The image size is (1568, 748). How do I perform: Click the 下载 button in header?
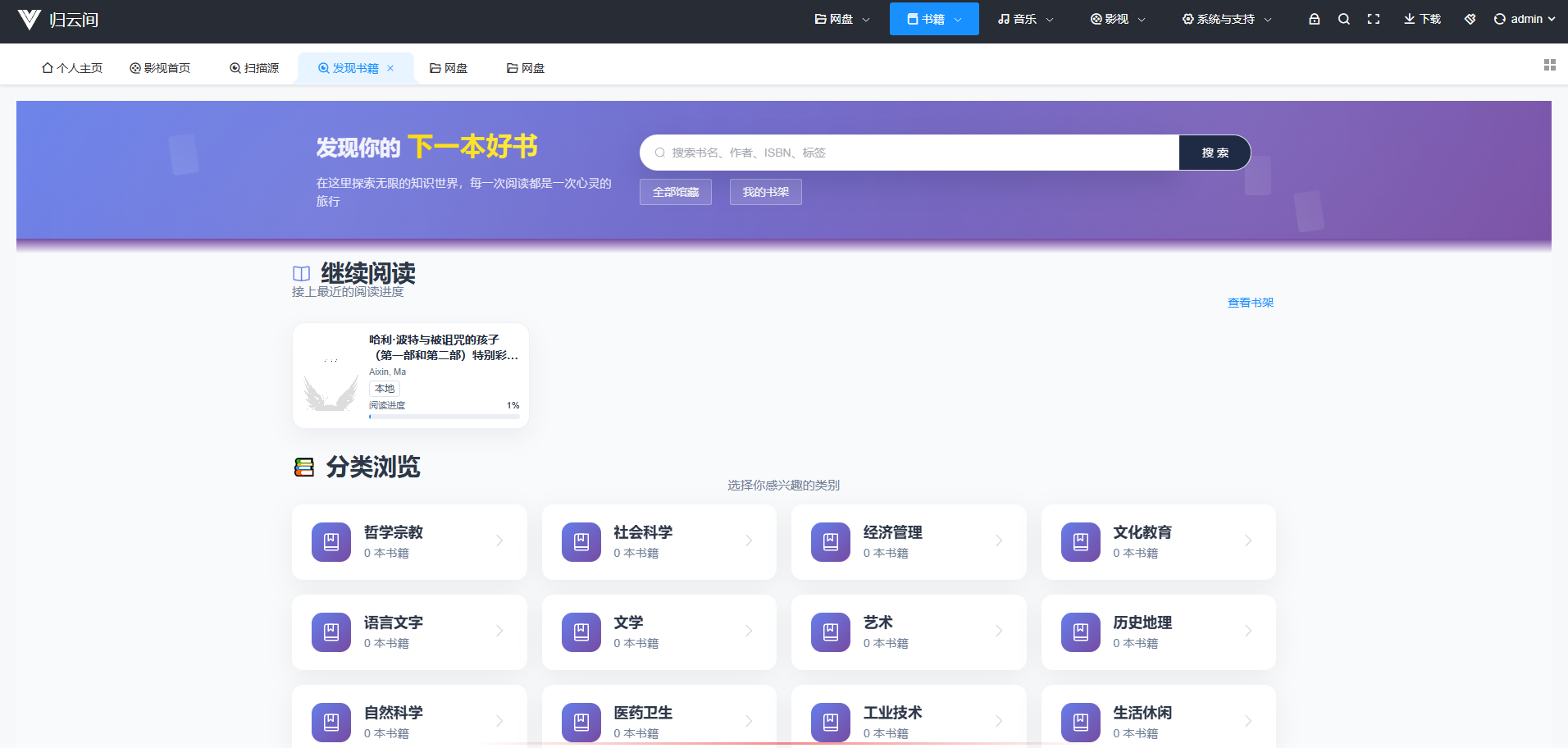pyautogui.click(x=1422, y=19)
